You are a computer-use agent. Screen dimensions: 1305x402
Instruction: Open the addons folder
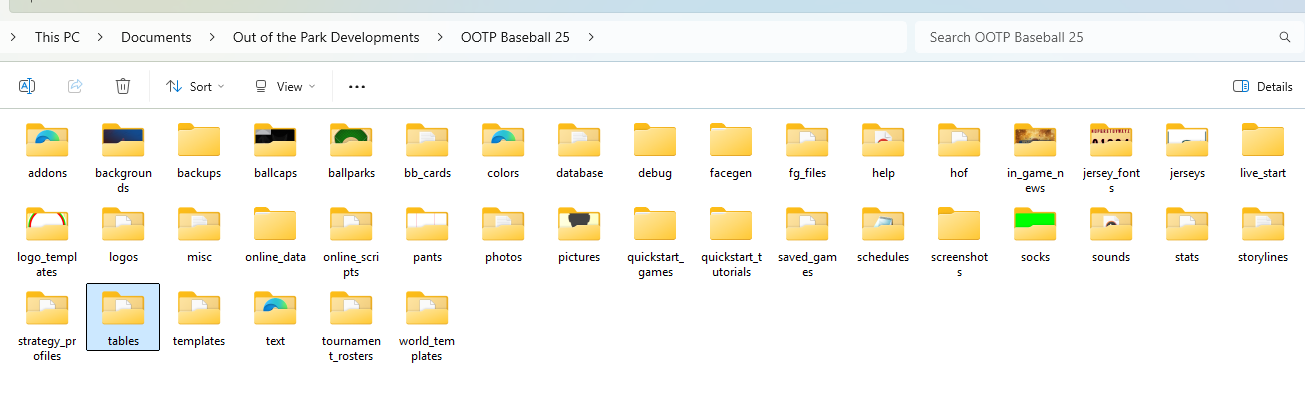coord(48,151)
